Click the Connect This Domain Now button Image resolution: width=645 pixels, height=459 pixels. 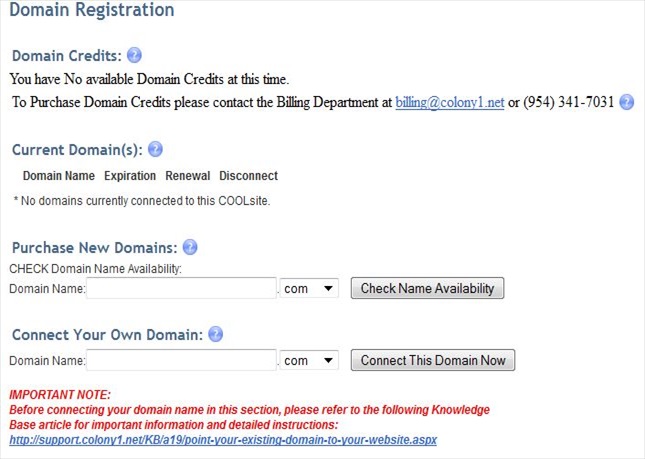coord(432,360)
